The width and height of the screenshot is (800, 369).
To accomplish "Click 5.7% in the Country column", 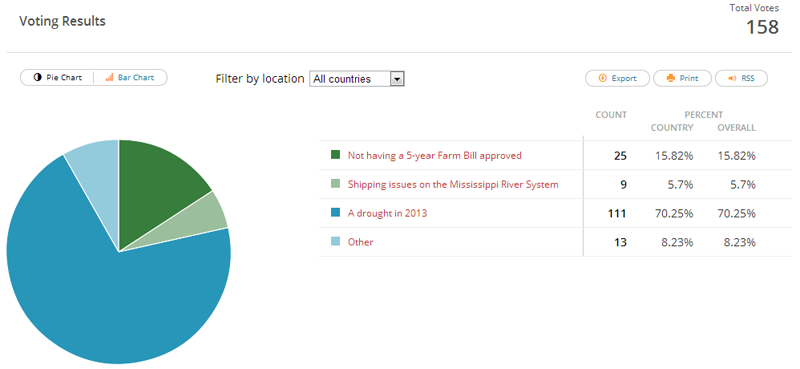I will [681, 185].
